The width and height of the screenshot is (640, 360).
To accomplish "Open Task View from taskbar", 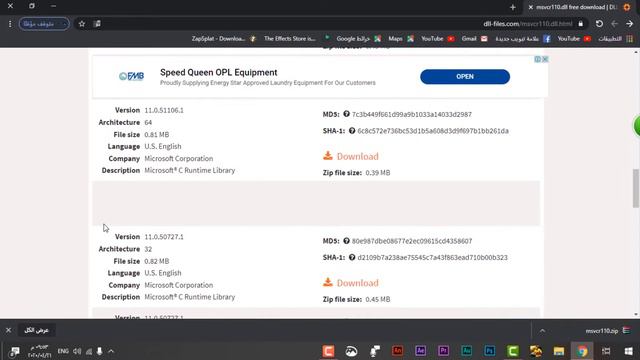I will pyautogui.click(x=606, y=351).
